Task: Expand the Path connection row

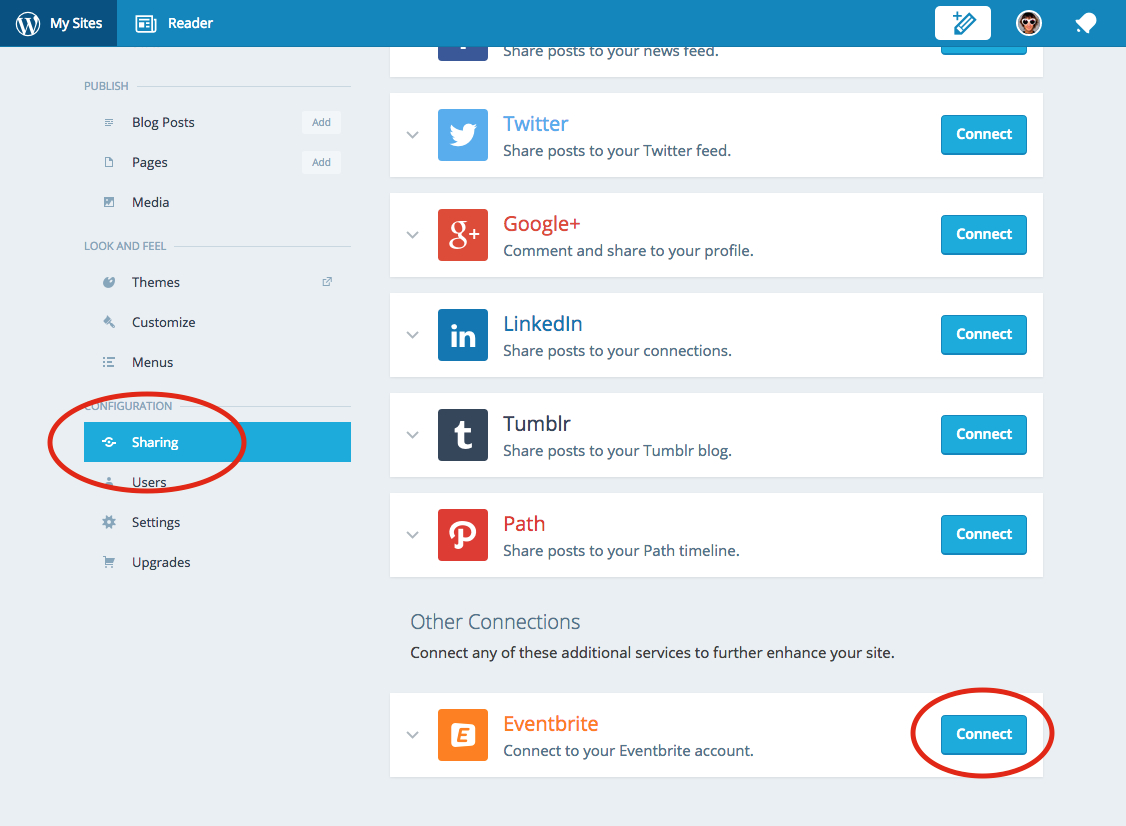Action: coord(412,534)
